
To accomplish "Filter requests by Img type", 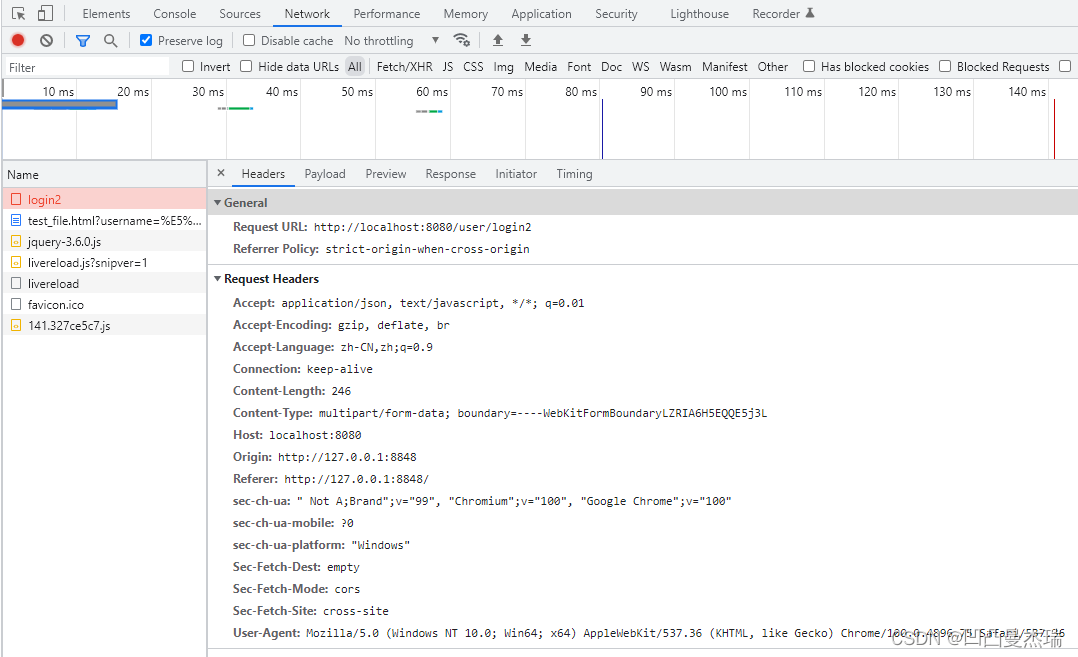I will point(503,67).
